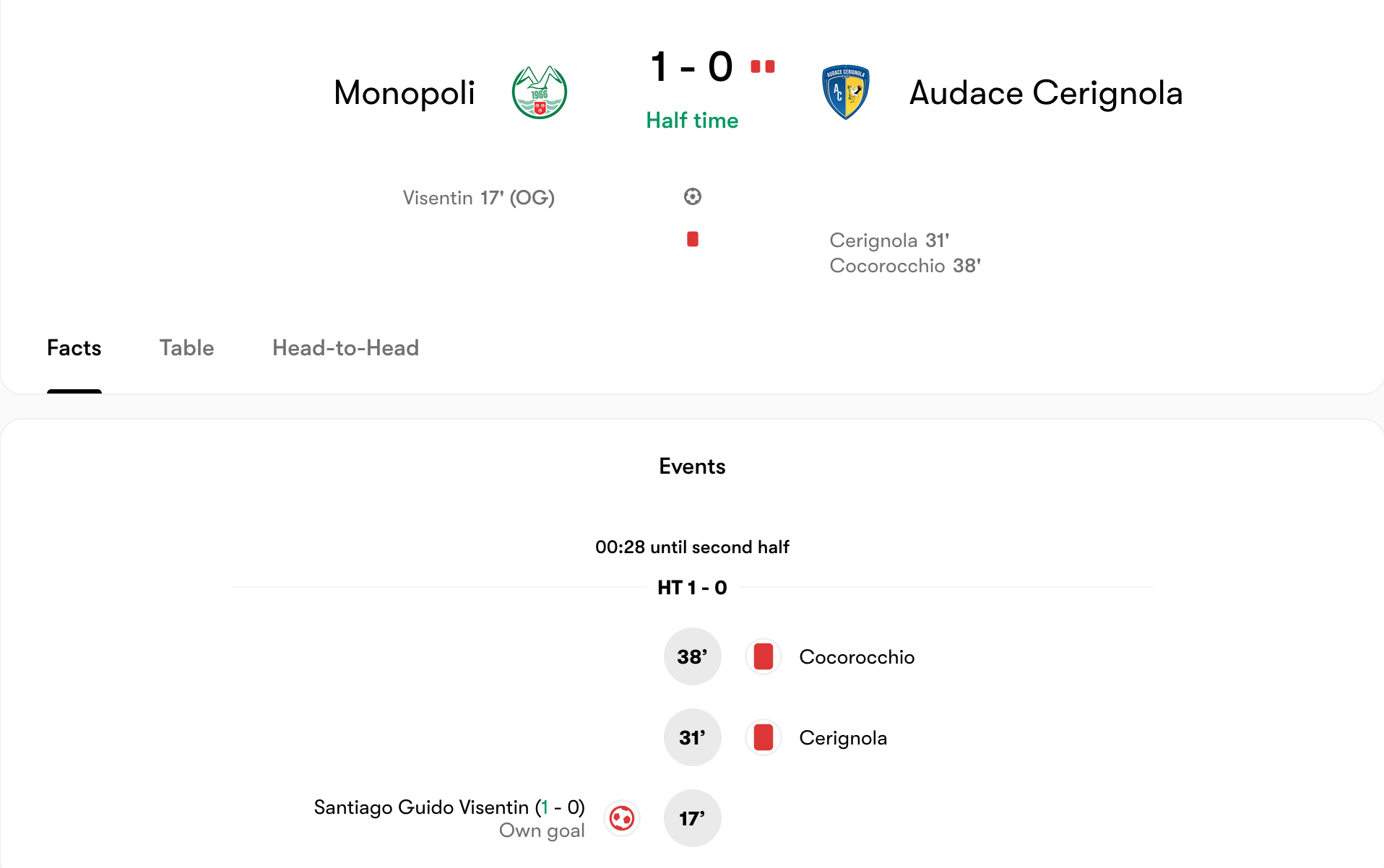This screenshot has height=868, width=1384.
Task: Click the Cocorocchio player name in events
Action: coord(857,657)
